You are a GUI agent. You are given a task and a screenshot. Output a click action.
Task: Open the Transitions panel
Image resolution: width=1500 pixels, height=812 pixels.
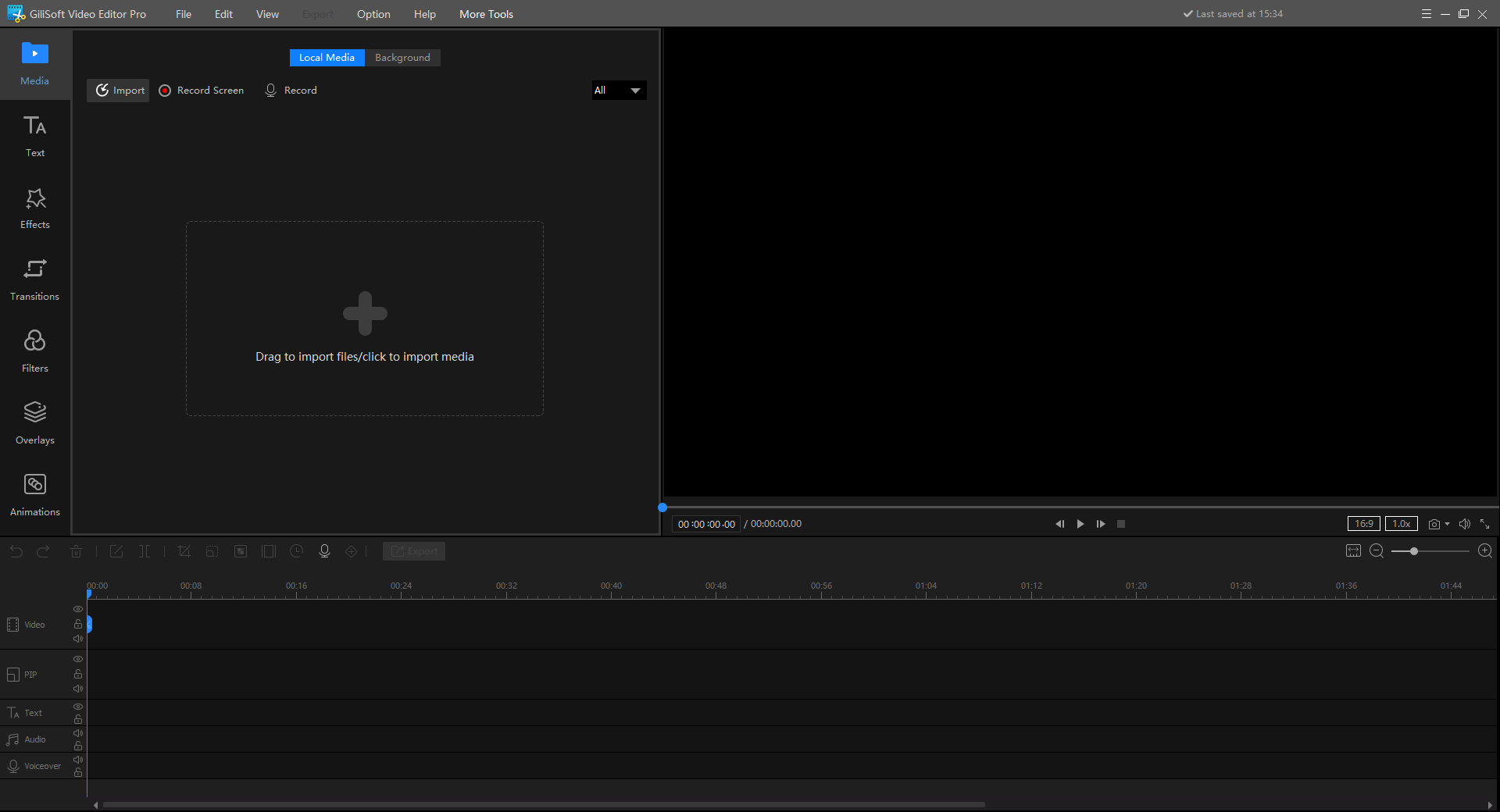[34, 280]
